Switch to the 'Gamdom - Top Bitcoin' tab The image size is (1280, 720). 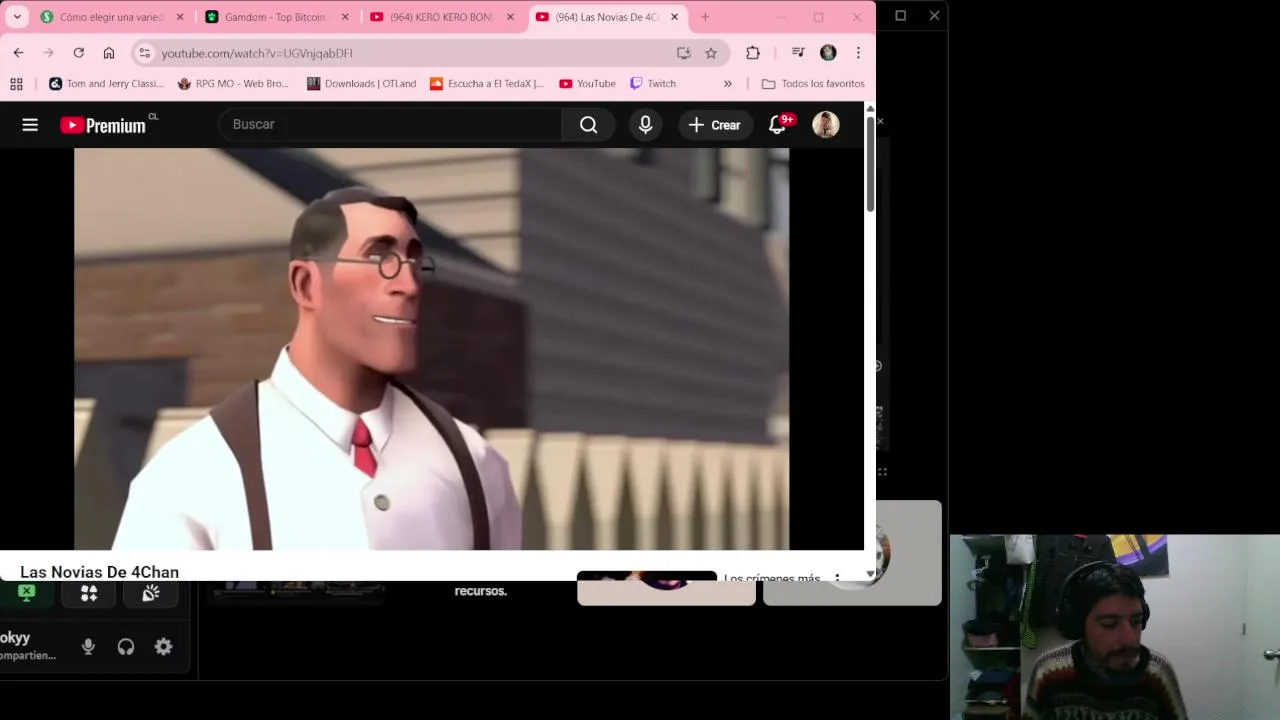click(277, 17)
